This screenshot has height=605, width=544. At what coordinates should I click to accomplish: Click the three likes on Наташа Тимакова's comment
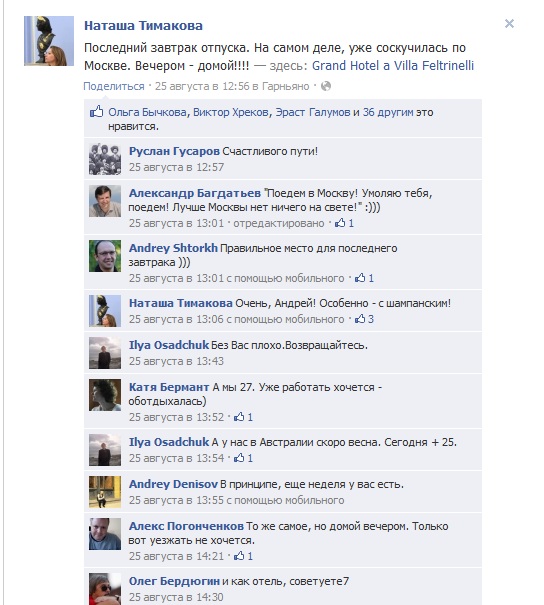[x=371, y=319]
